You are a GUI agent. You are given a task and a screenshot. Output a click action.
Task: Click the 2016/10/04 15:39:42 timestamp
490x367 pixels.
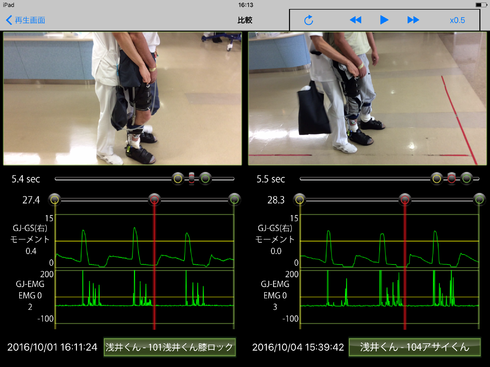pyautogui.click(x=298, y=347)
